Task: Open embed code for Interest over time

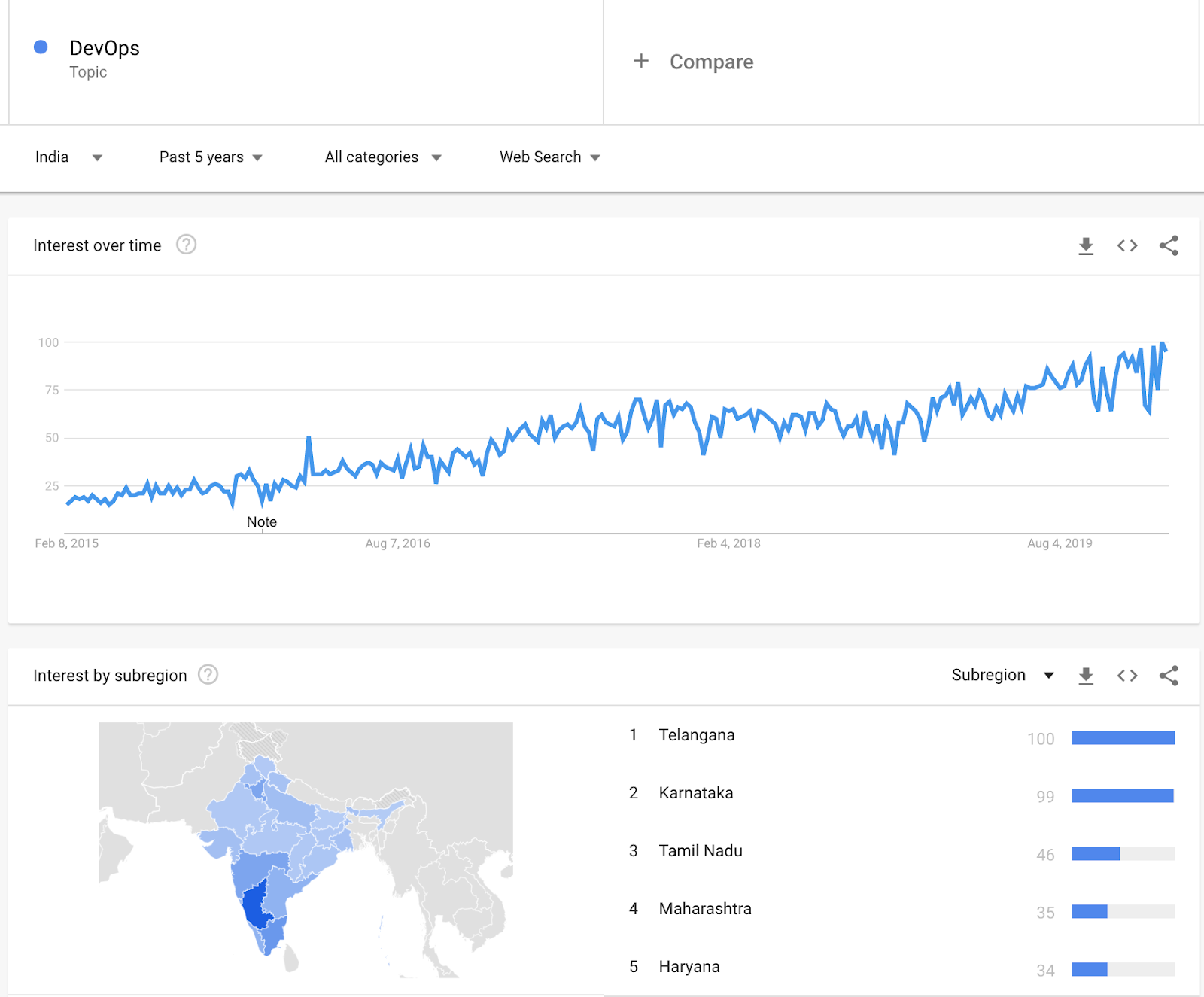Action: pos(1126,246)
